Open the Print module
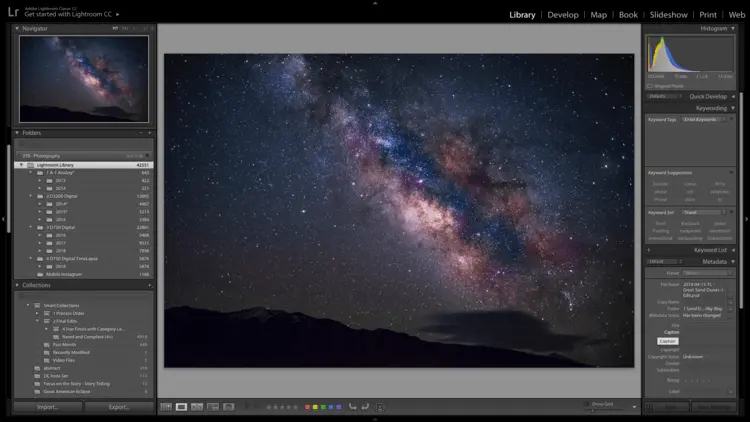This screenshot has height=422, width=750. coord(708,15)
